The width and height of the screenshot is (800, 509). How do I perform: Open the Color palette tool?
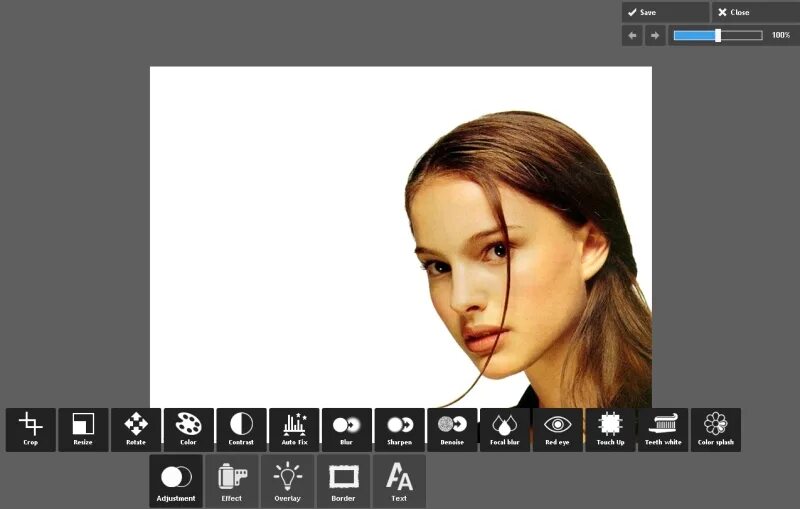coord(189,429)
